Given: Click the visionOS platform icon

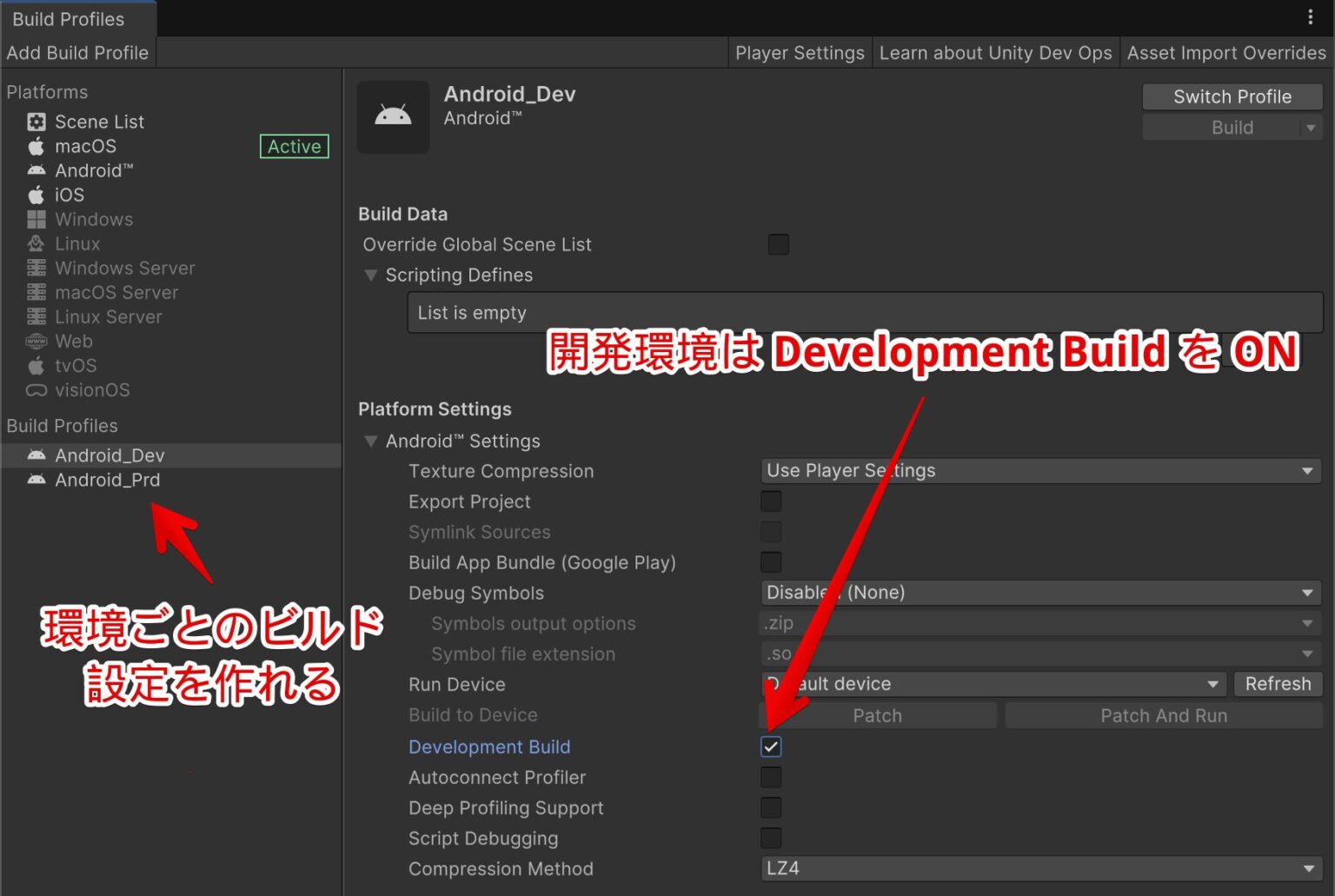Looking at the screenshot, I should click(37, 390).
